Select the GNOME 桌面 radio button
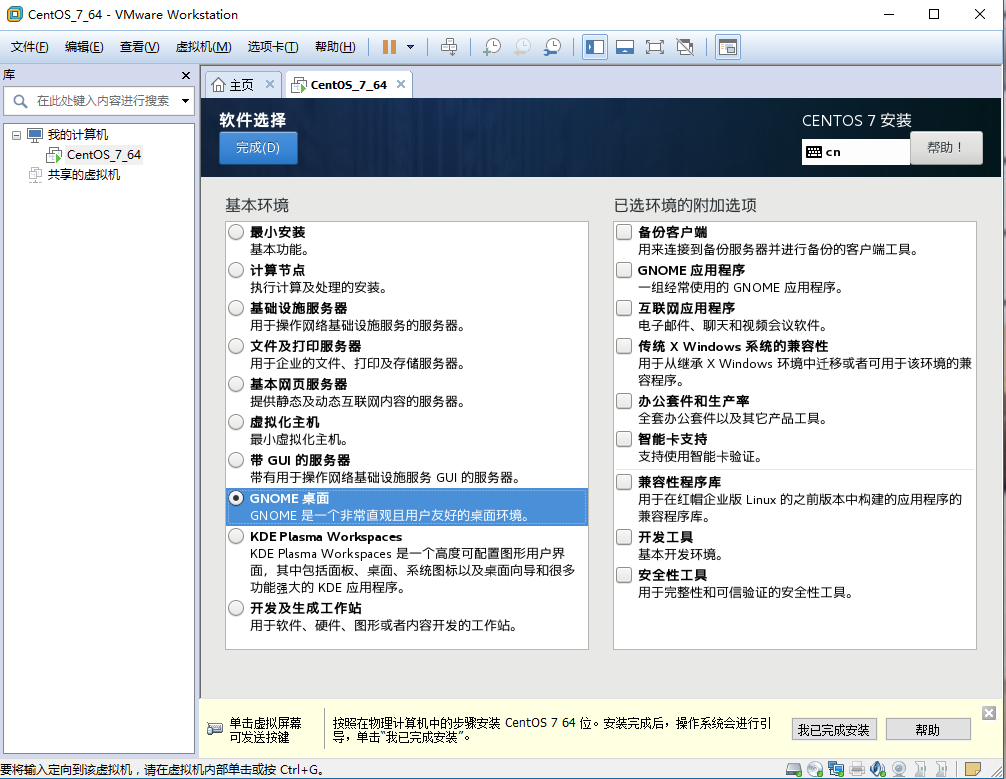The height and width of the screenshot is (779, 1006). pos(236,498)
